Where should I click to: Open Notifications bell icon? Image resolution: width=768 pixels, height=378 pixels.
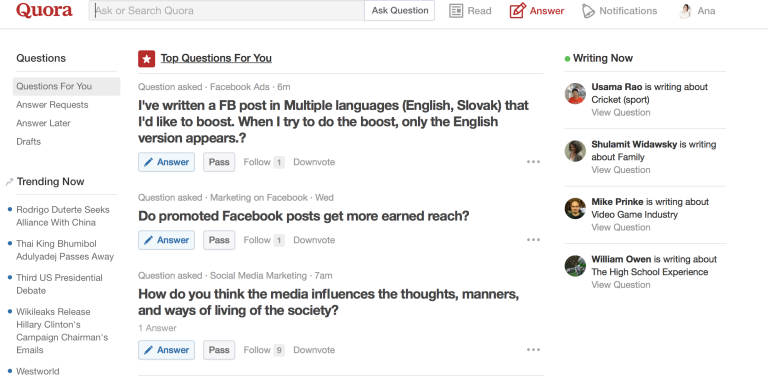(x=588, y=11)
